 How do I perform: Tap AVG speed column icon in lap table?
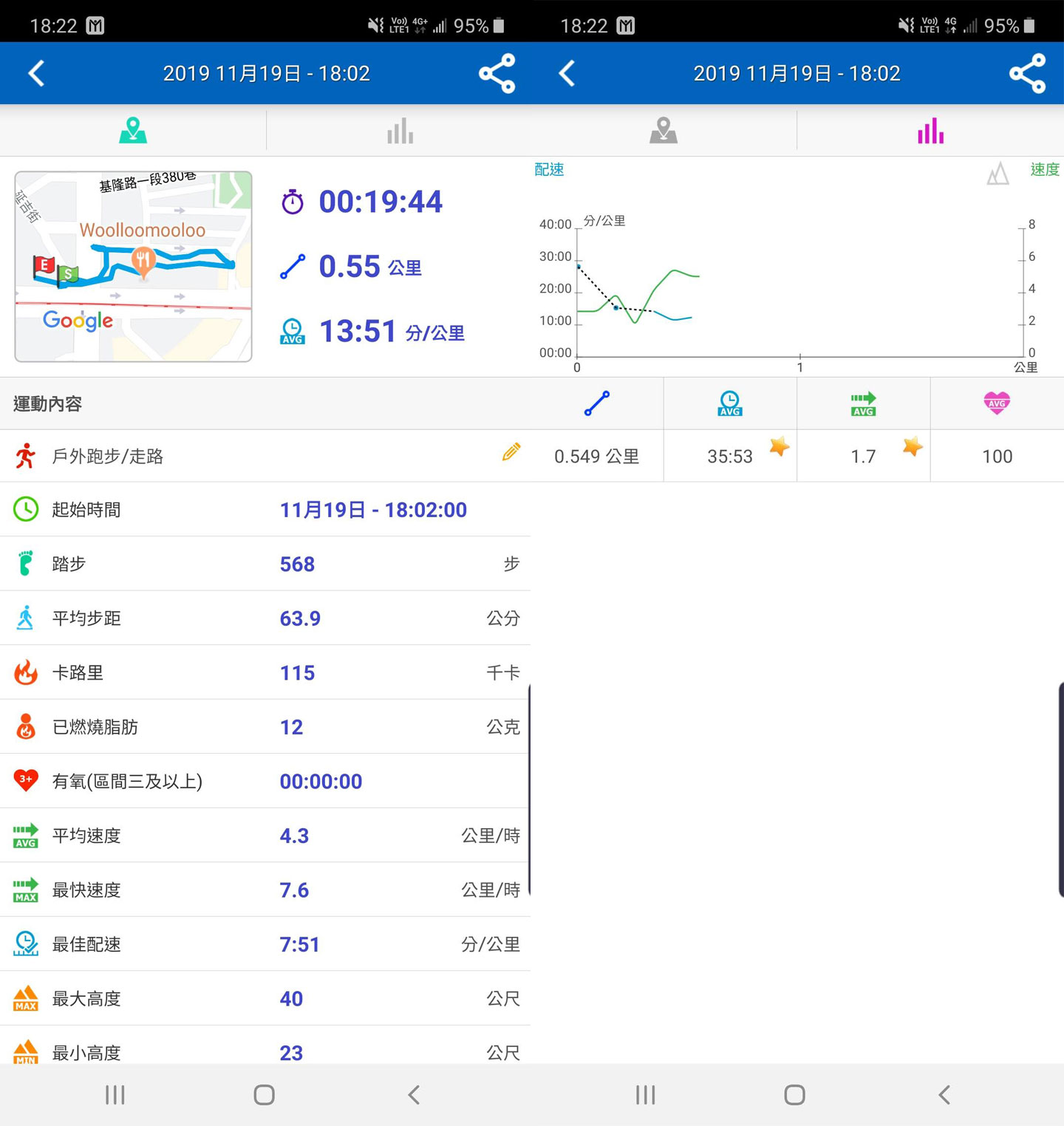(863, 403)
